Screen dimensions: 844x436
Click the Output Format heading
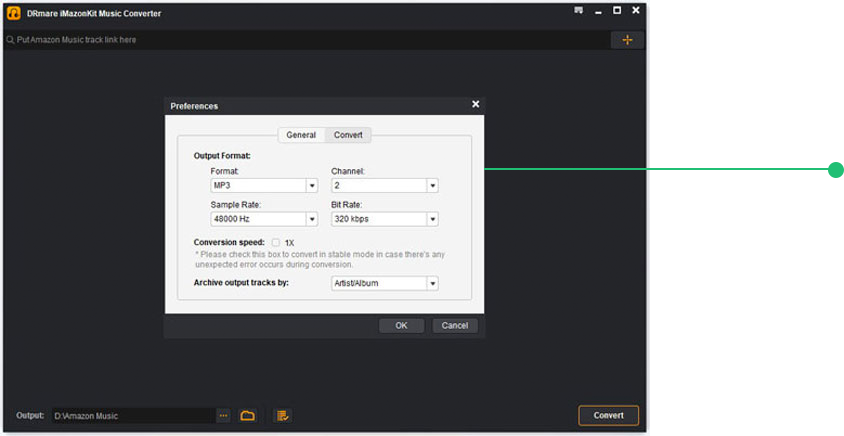coord(222,156)
